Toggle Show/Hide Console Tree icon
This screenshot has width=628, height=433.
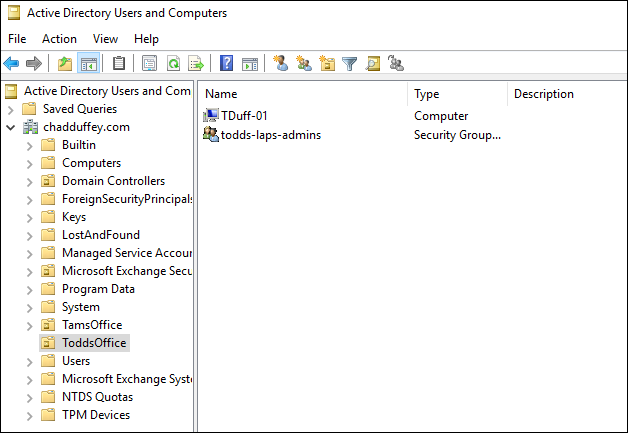(89, 63)
